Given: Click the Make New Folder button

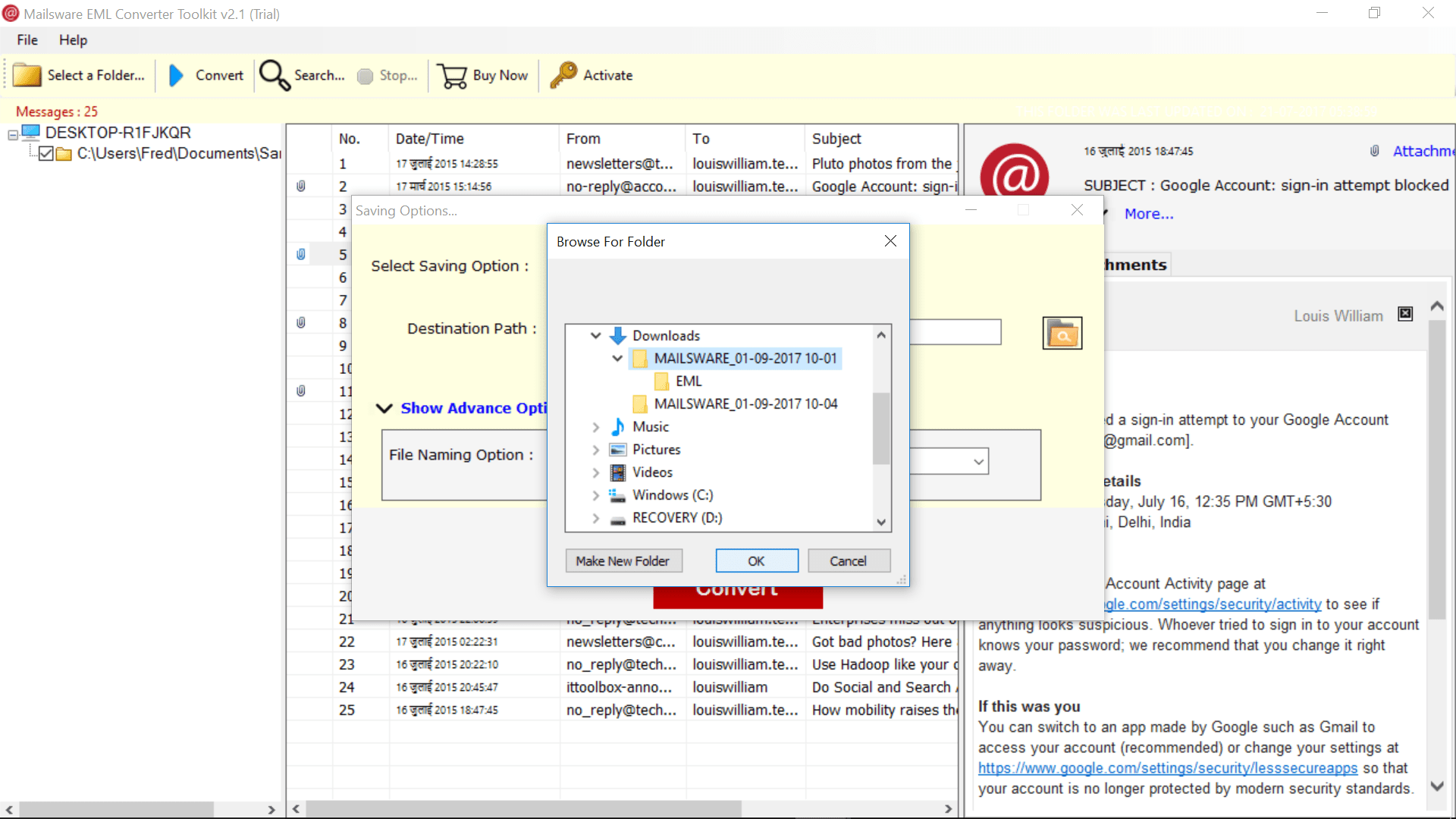Looking at the screenshot, I should click(623, 561).
